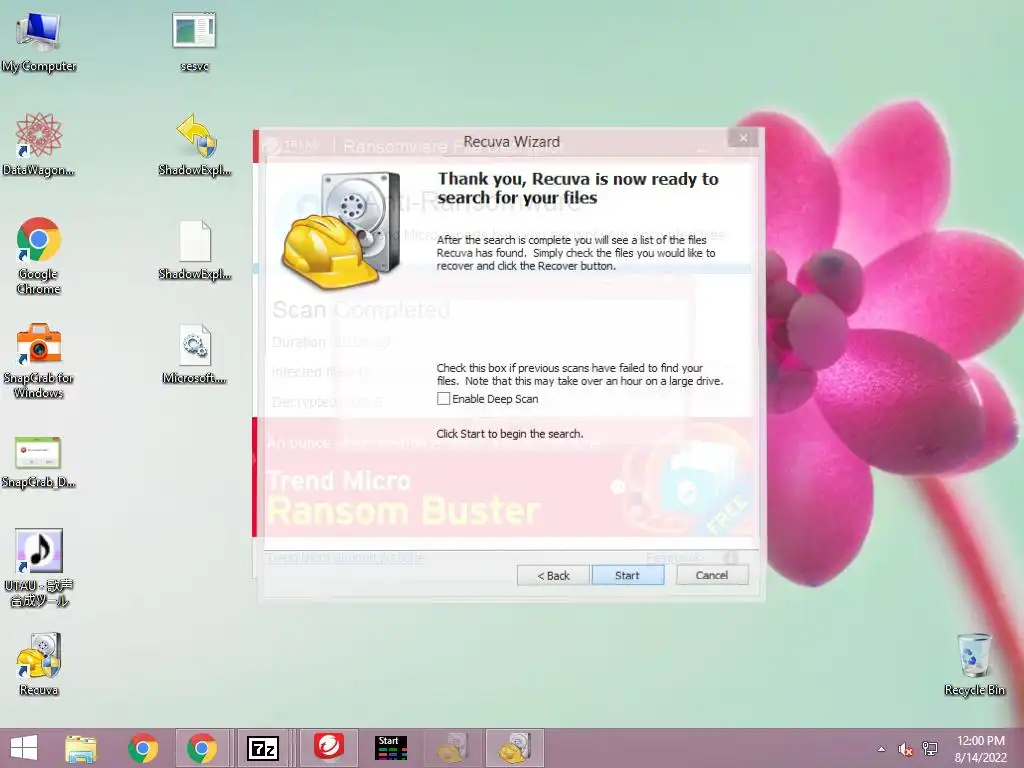Open the clock and date display
1024x768 pixels.
tap(981, 749)
